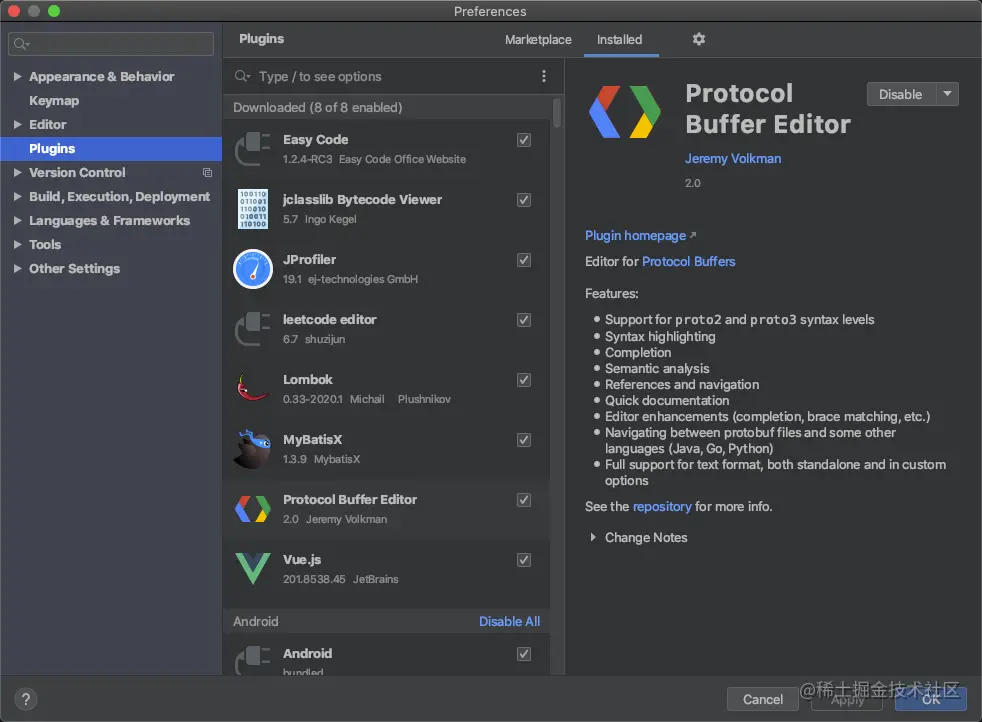Image resolution: width=982 pixels, height=722 pixels.
Task: Click the Easy Code plugin icon
Action: coord(252,149)
